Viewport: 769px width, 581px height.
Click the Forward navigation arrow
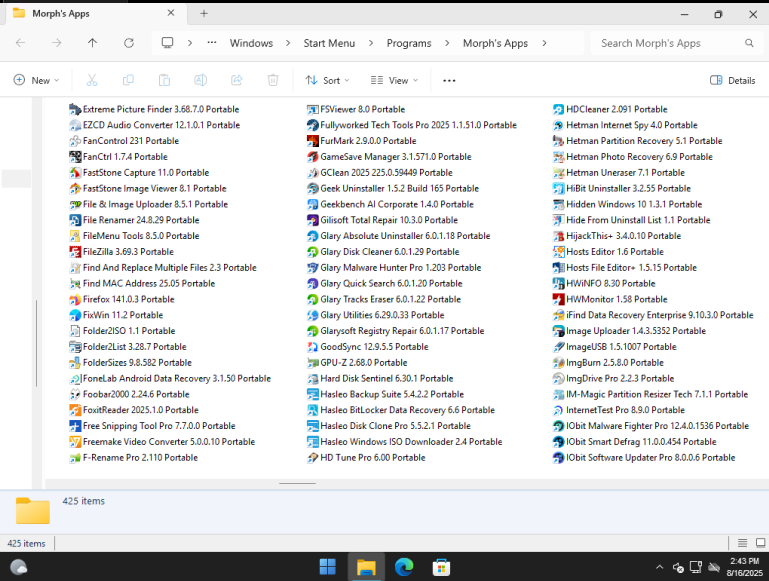tap(56, 43)
